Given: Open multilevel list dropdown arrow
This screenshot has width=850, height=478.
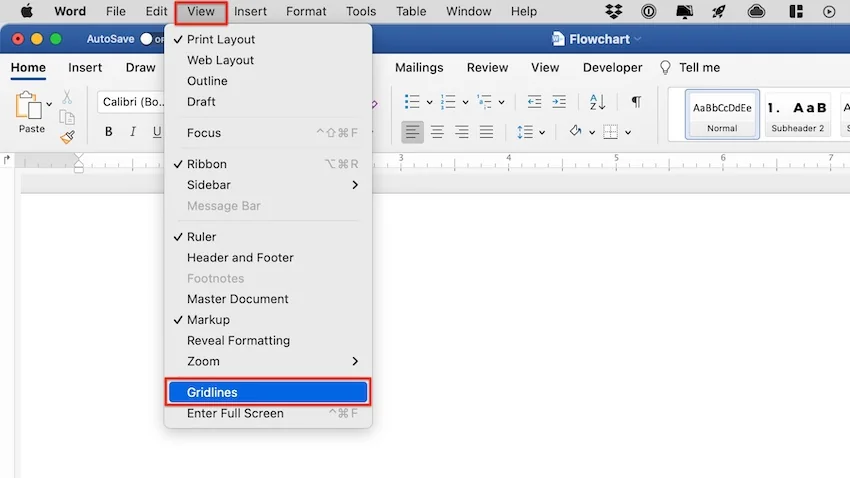Looking at the screenshot, I should click(x=501, y=102).
